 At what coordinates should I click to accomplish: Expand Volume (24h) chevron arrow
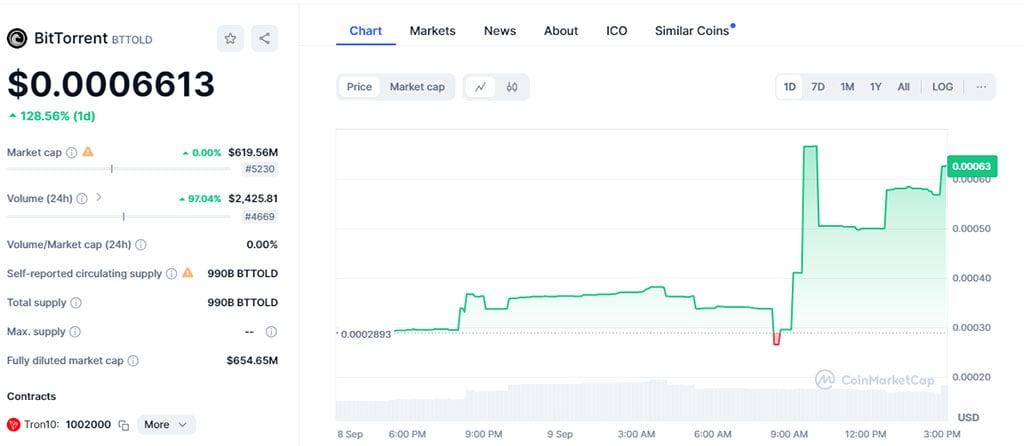(99, 197)
